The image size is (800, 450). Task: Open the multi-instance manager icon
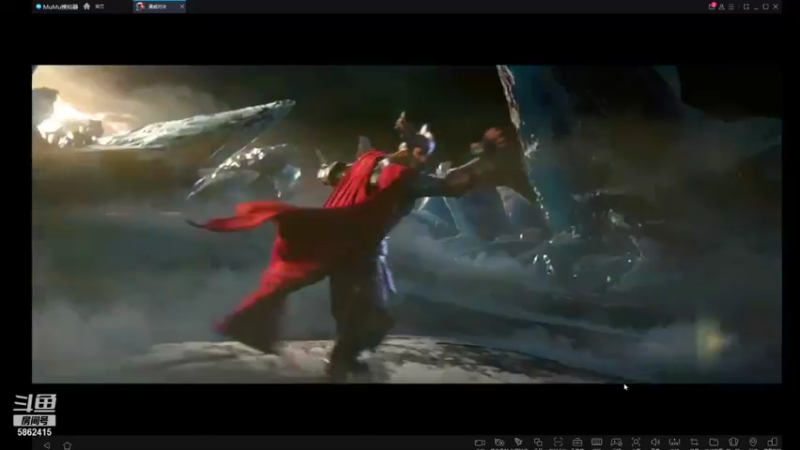coord(538,442)
